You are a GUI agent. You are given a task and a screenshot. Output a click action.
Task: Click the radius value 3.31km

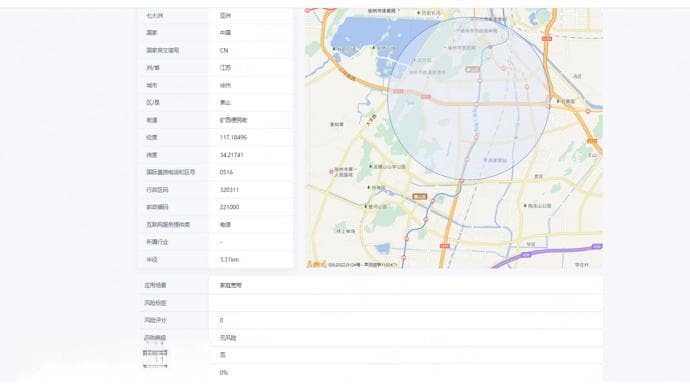[x=229, y=260]
